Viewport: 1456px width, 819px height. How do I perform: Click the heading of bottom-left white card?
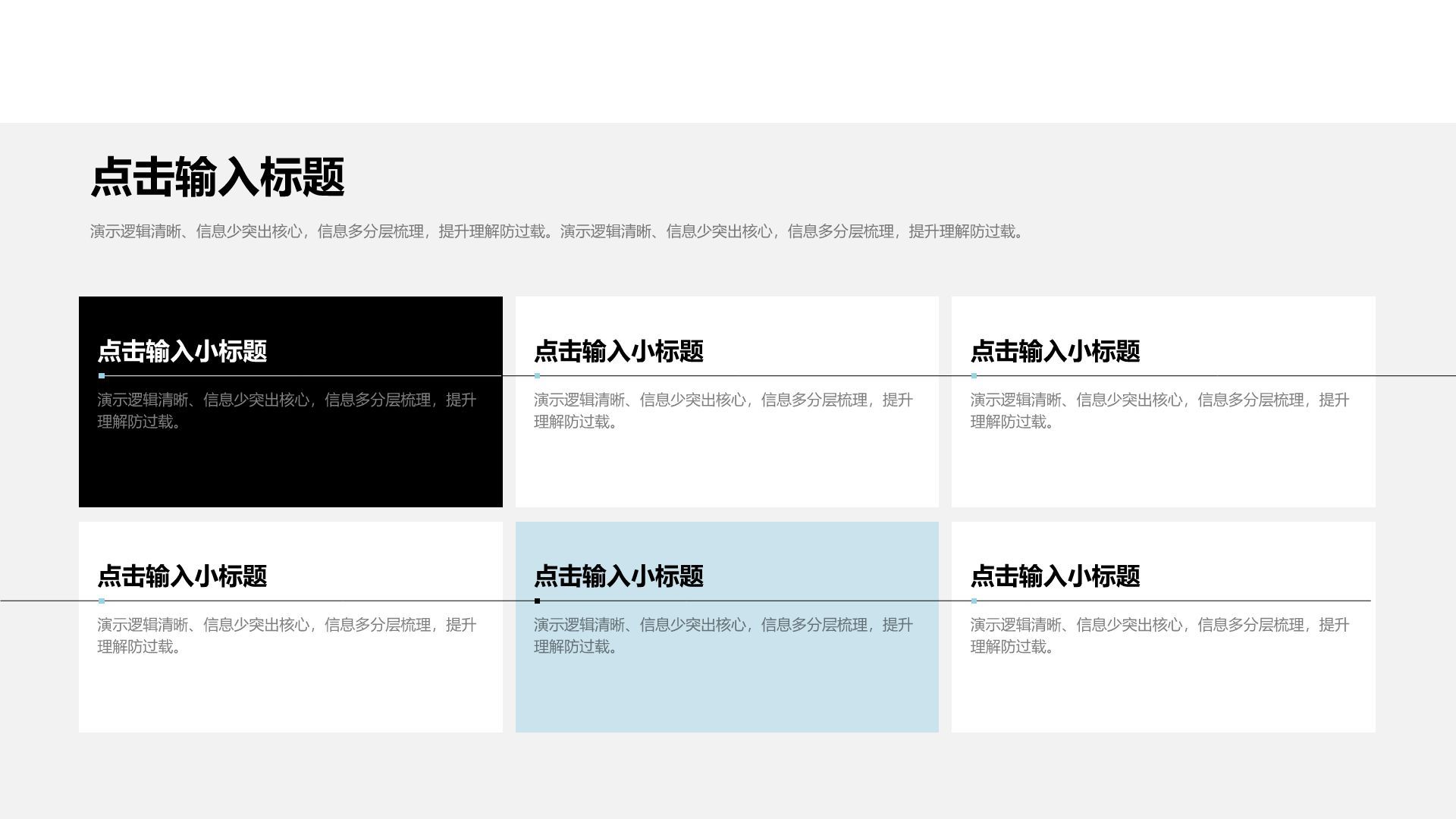click(182, 576)
